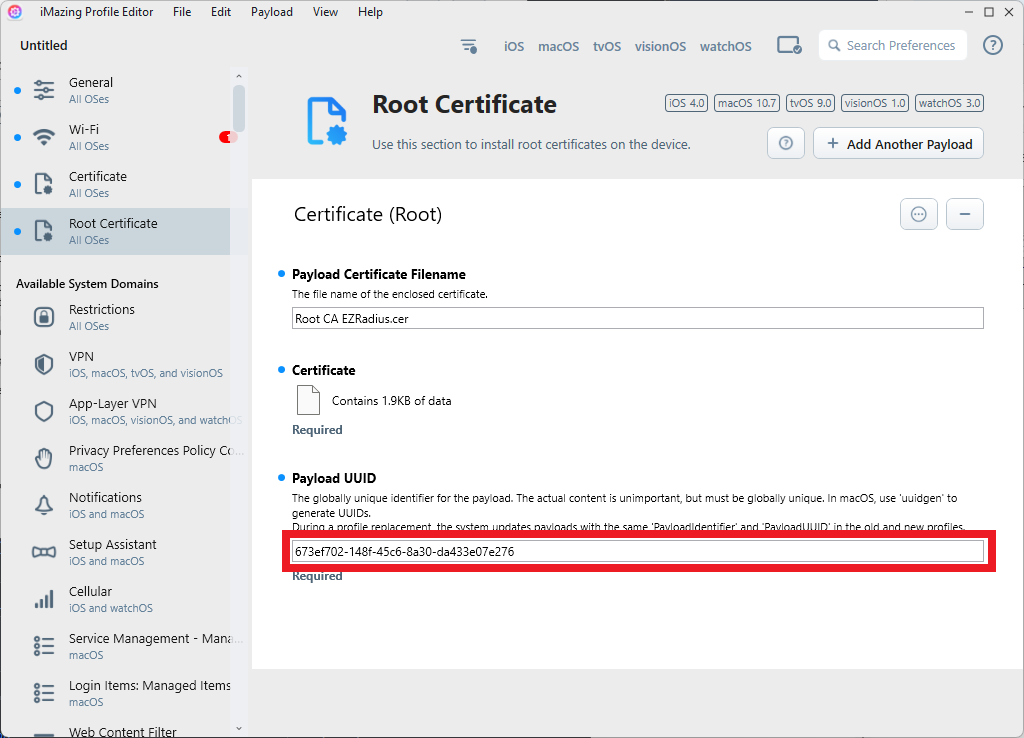Filter by the tvOS platform tab
Screen dimensions: 1024x738
tap(607, 46)
